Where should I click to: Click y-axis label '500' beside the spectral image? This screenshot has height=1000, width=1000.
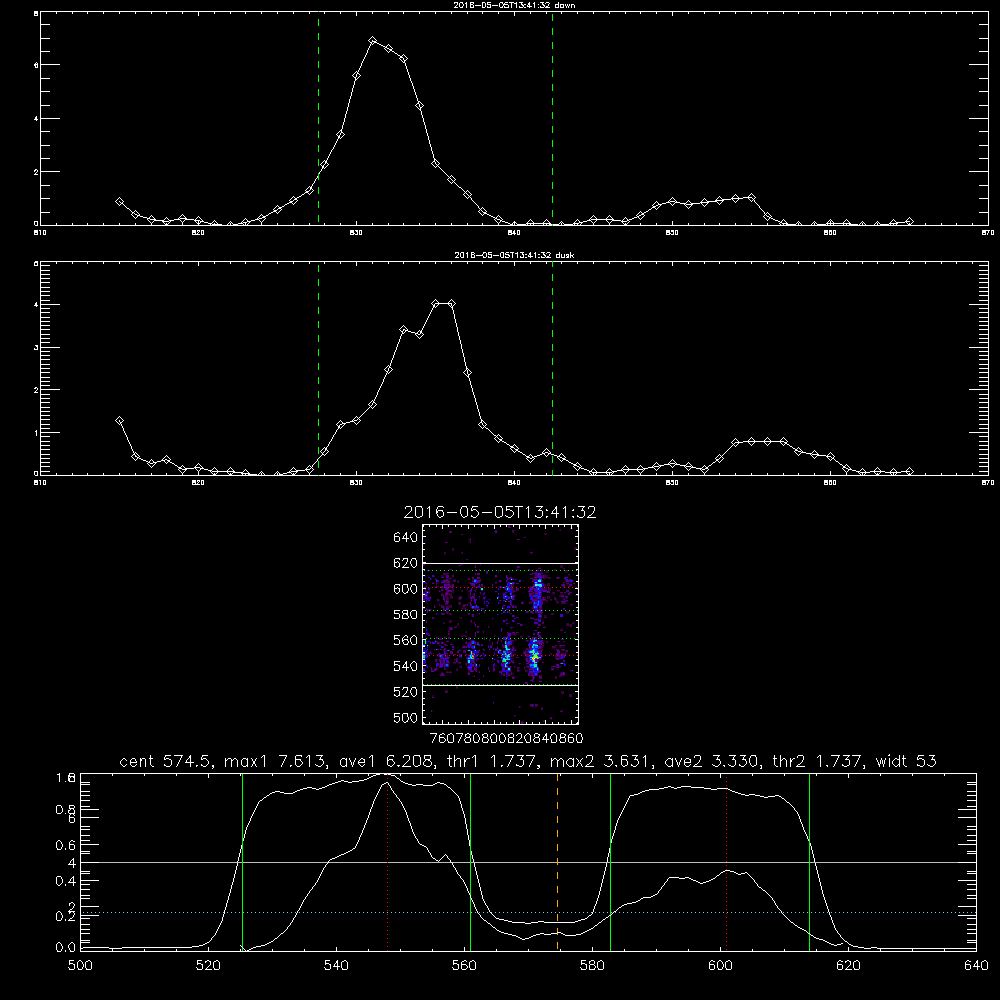click(x=406, y=717)
